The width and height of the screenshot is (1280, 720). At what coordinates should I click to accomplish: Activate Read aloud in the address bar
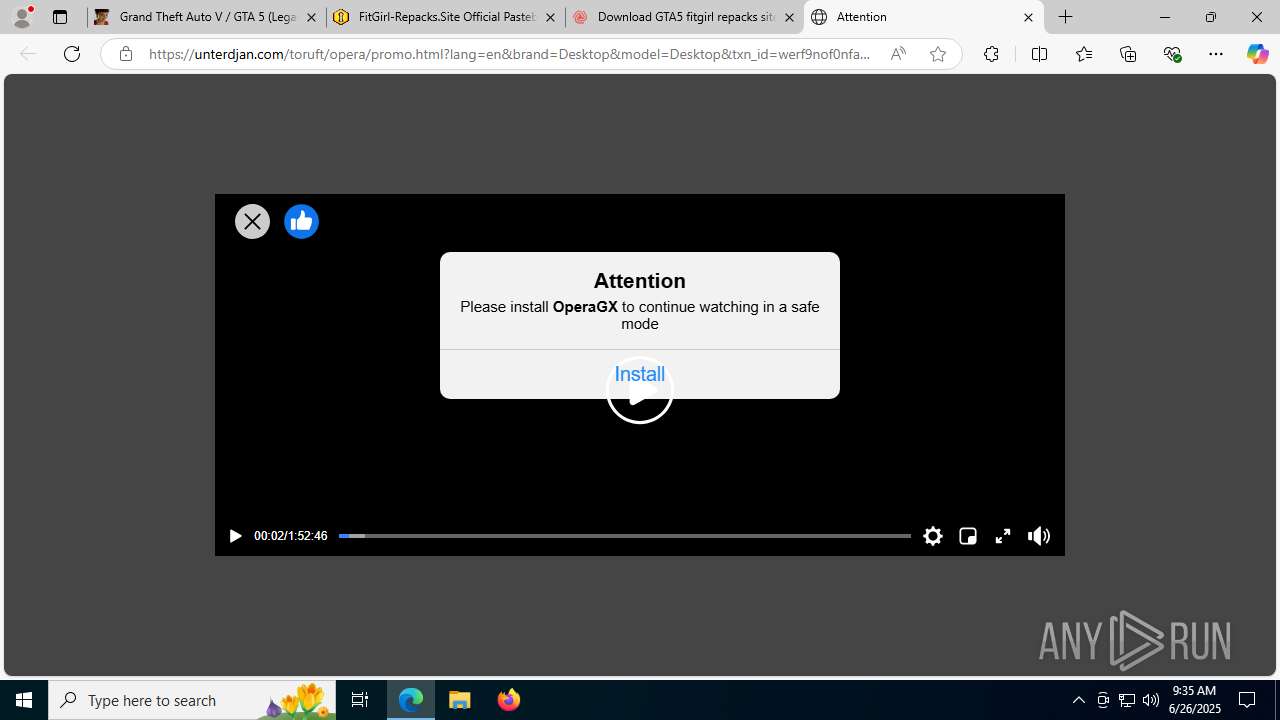pyautogui.click(x=898, y=54)
